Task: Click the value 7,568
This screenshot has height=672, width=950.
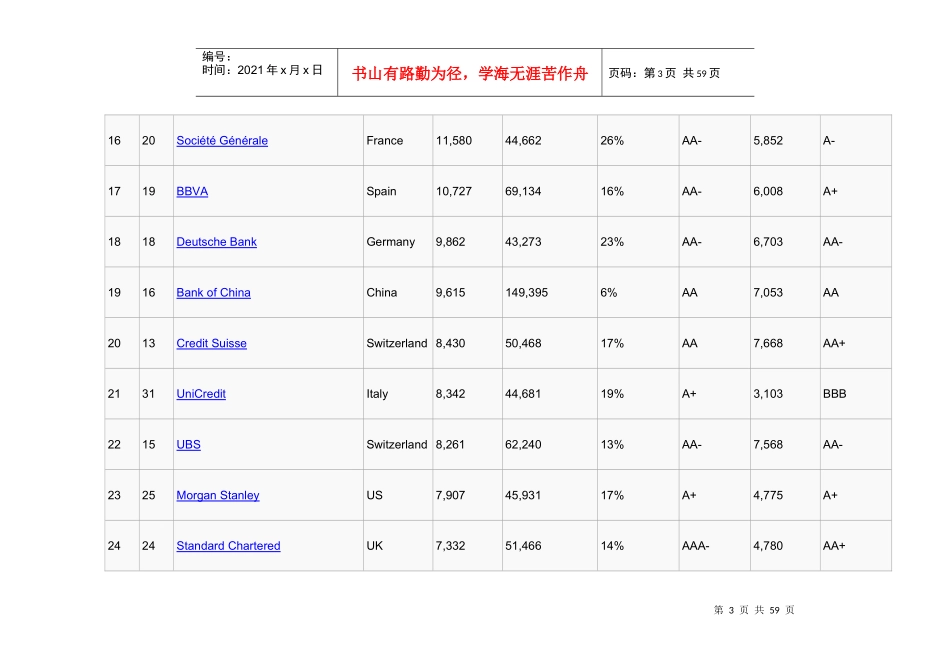Action: [768, 445]
